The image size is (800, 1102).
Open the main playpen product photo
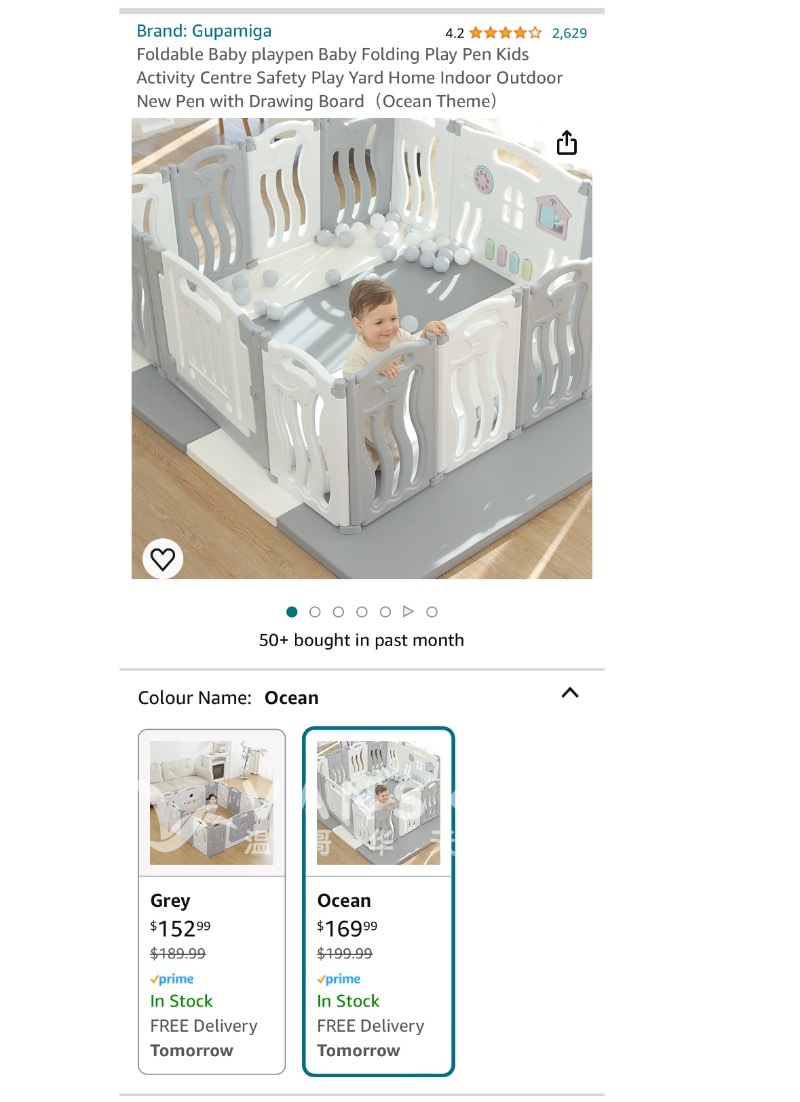point(361,349)
